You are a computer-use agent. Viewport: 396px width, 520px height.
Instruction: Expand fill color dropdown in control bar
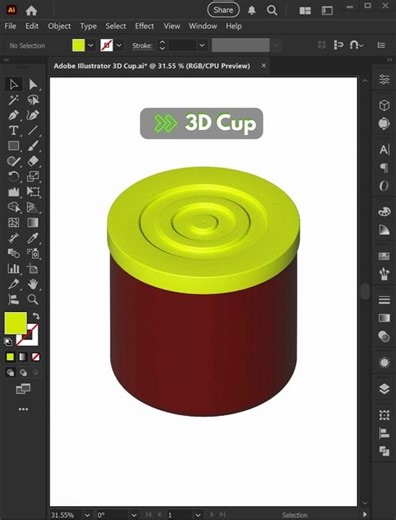coord(90,45)
